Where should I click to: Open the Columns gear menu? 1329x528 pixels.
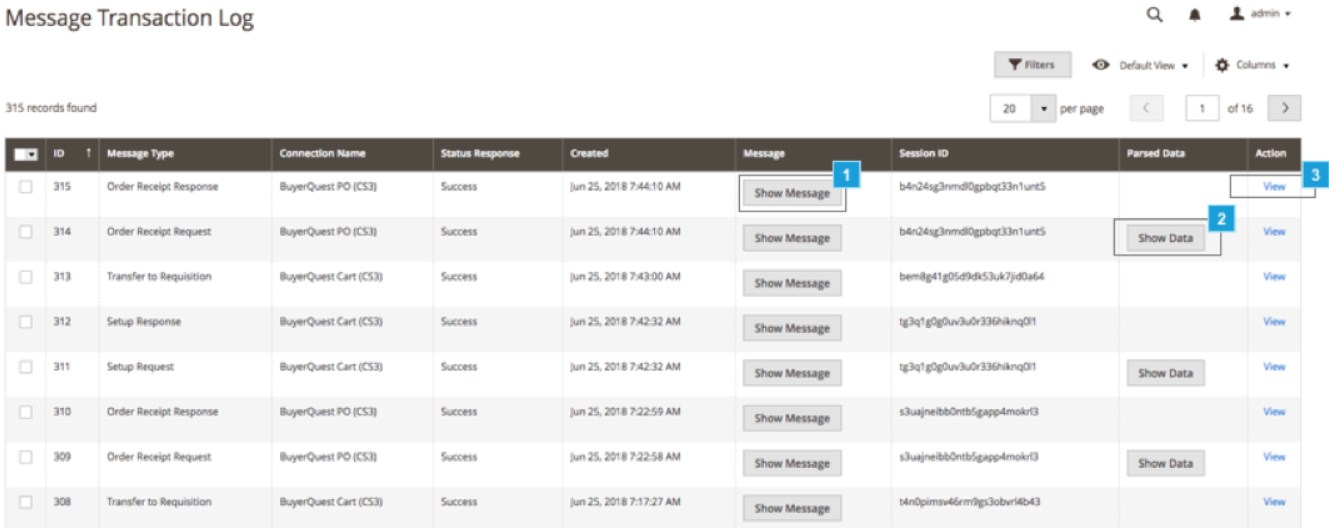click(1251, 65)
